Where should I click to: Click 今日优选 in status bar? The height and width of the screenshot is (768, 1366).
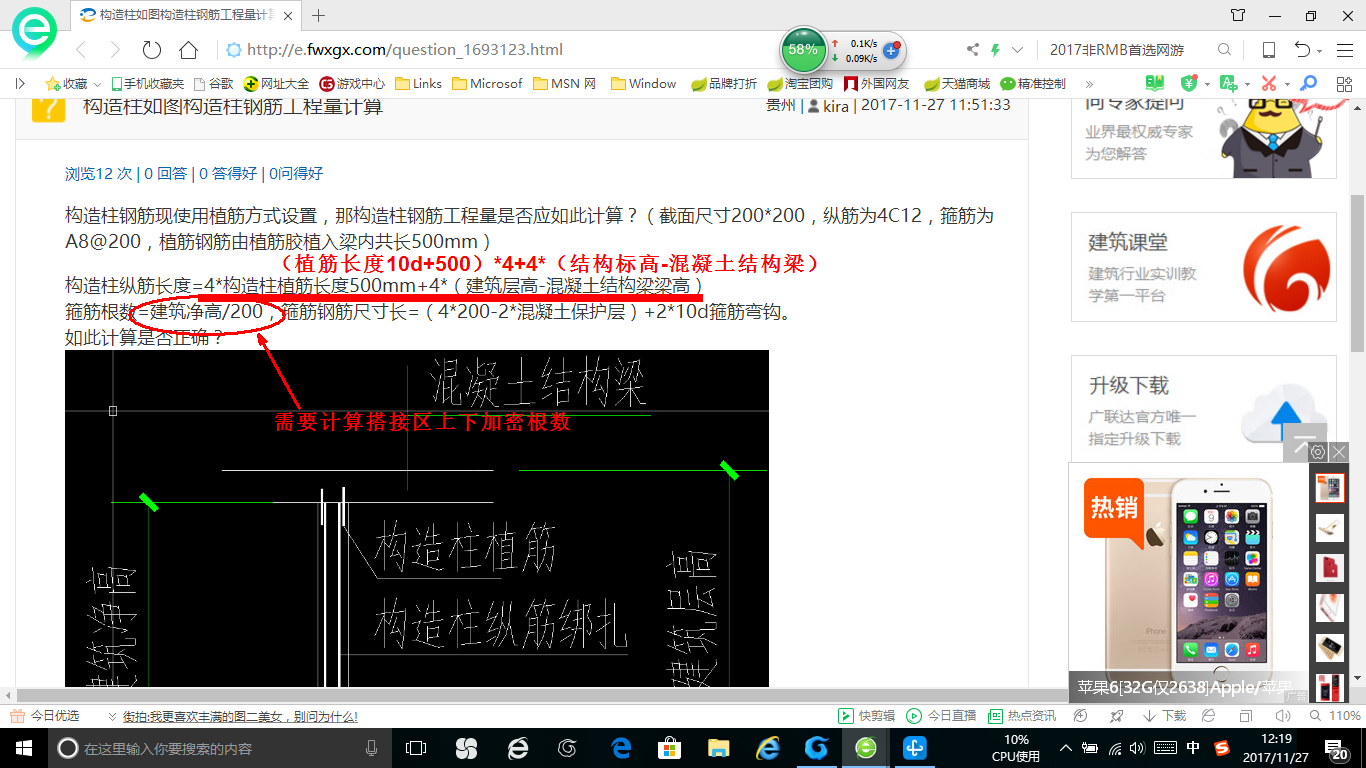click(x=45, y=716)
